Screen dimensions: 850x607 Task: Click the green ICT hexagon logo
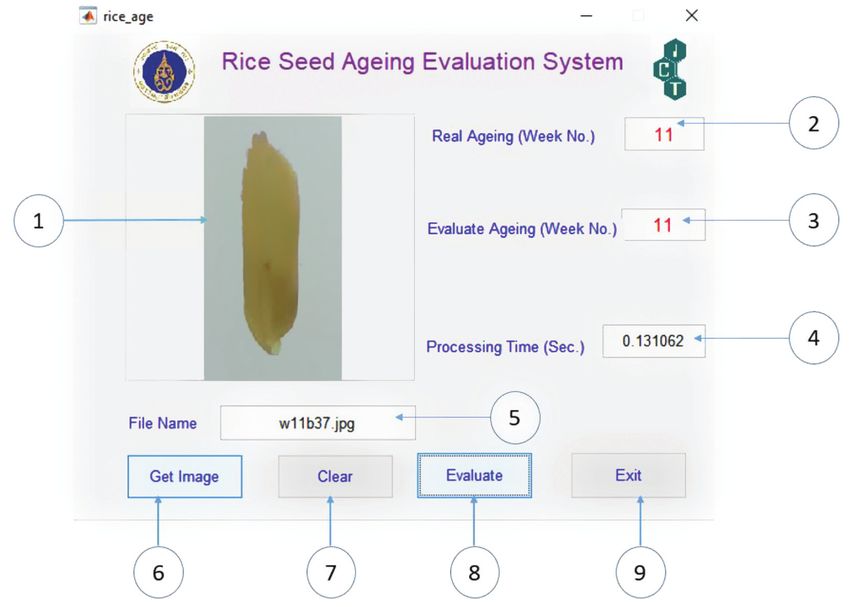pyautogui.click(x=670, y=69)
